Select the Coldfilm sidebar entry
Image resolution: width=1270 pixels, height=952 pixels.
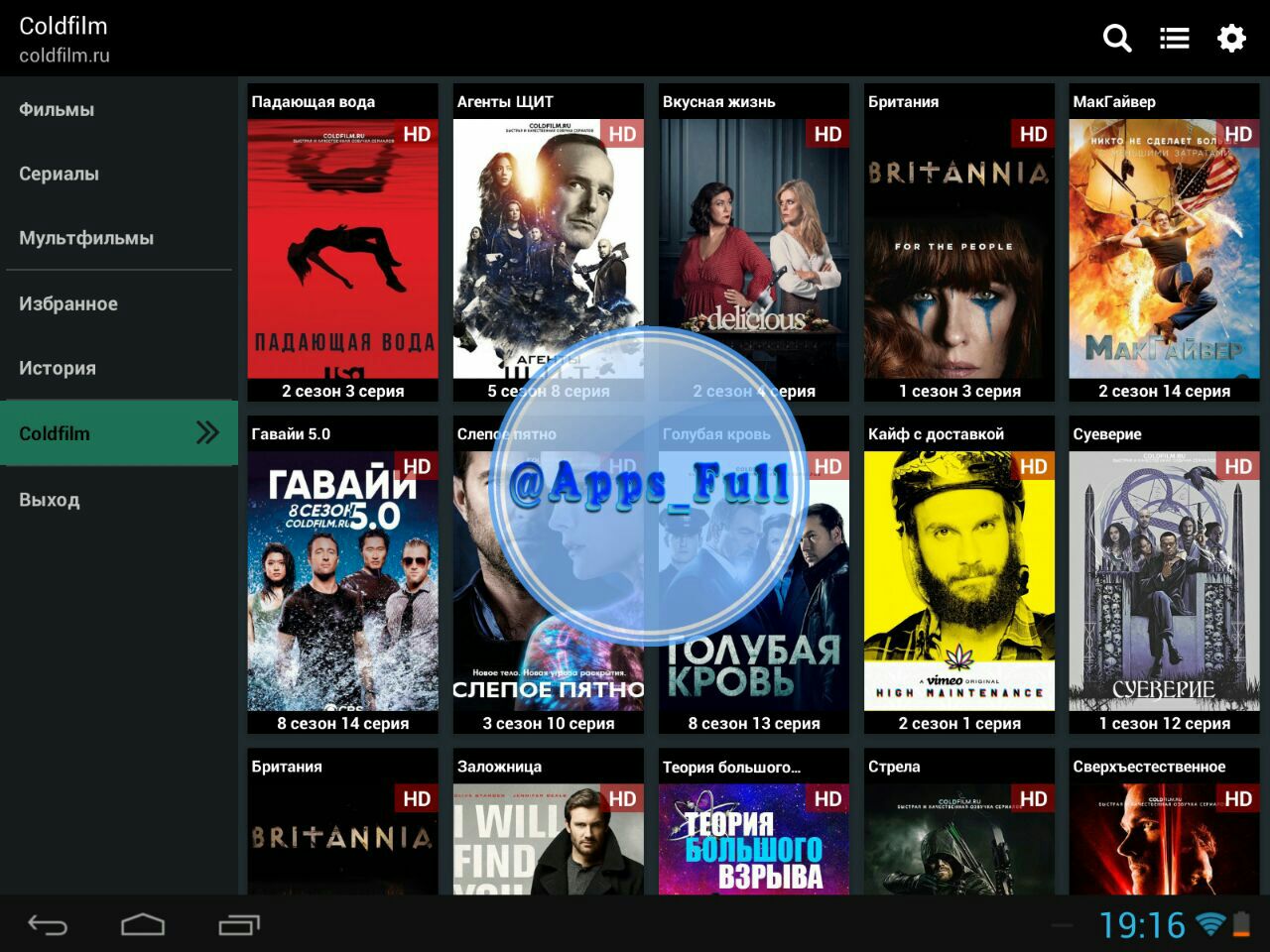(119, 433)
